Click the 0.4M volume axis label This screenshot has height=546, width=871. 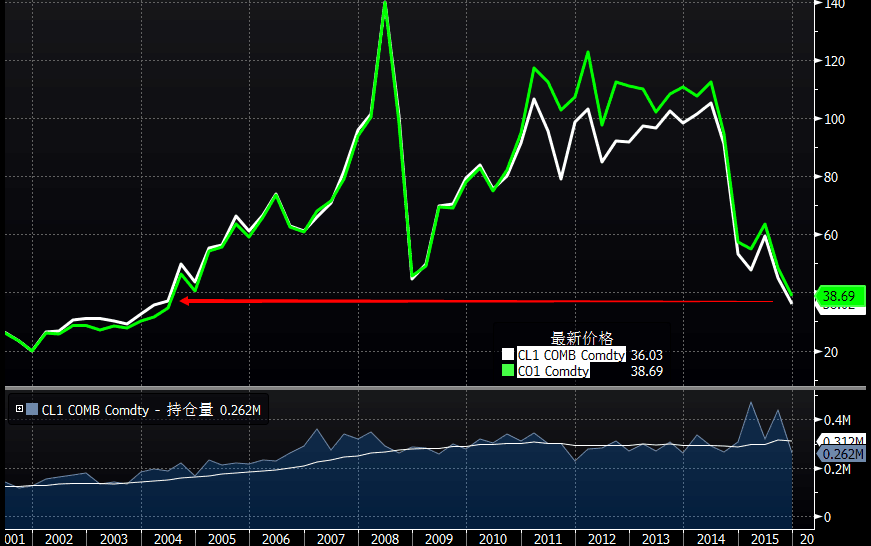pos(837,420)
